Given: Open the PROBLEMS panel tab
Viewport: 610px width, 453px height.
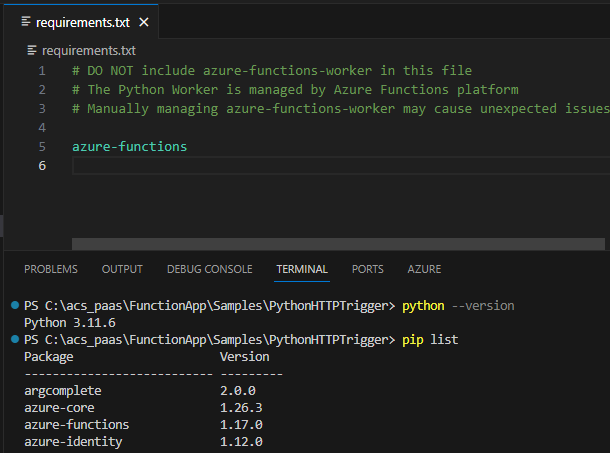Looking at the screenshot, I should pyautogui.click(x=51, y=269).
